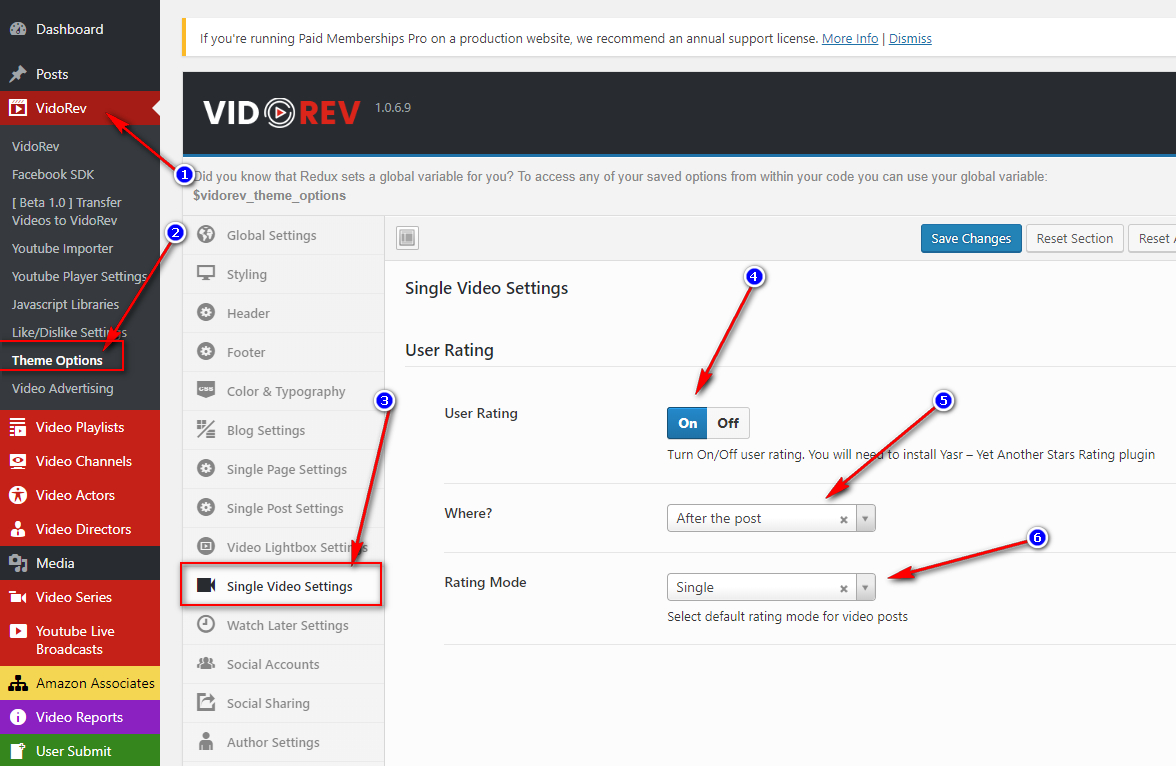Click the Styling monitor icon
The width and height of the screenshot is (1176, 766).
[x=206, y=274]
